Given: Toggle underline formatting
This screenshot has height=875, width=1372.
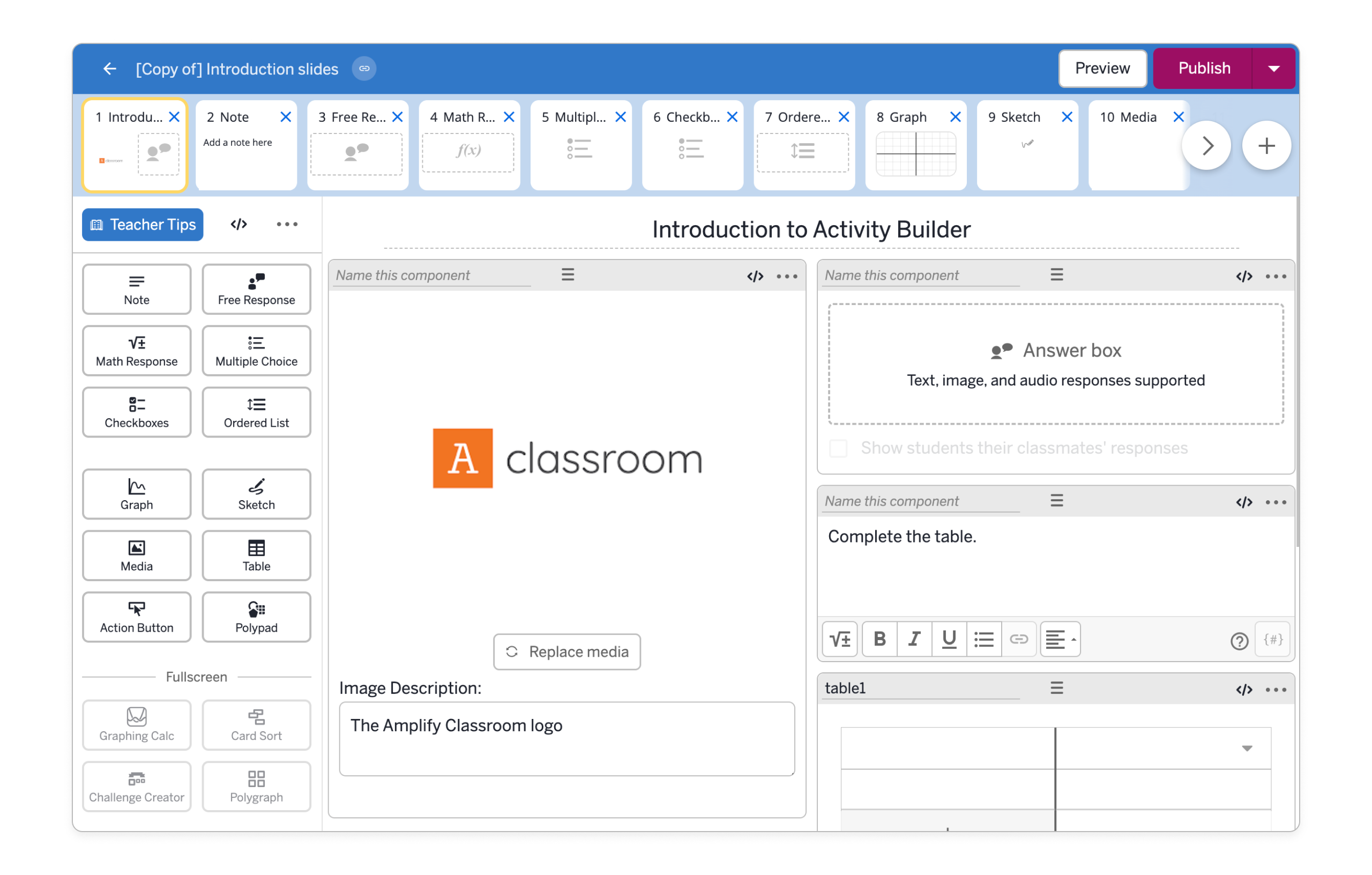Looking at the screenshot, I should 949,640.
